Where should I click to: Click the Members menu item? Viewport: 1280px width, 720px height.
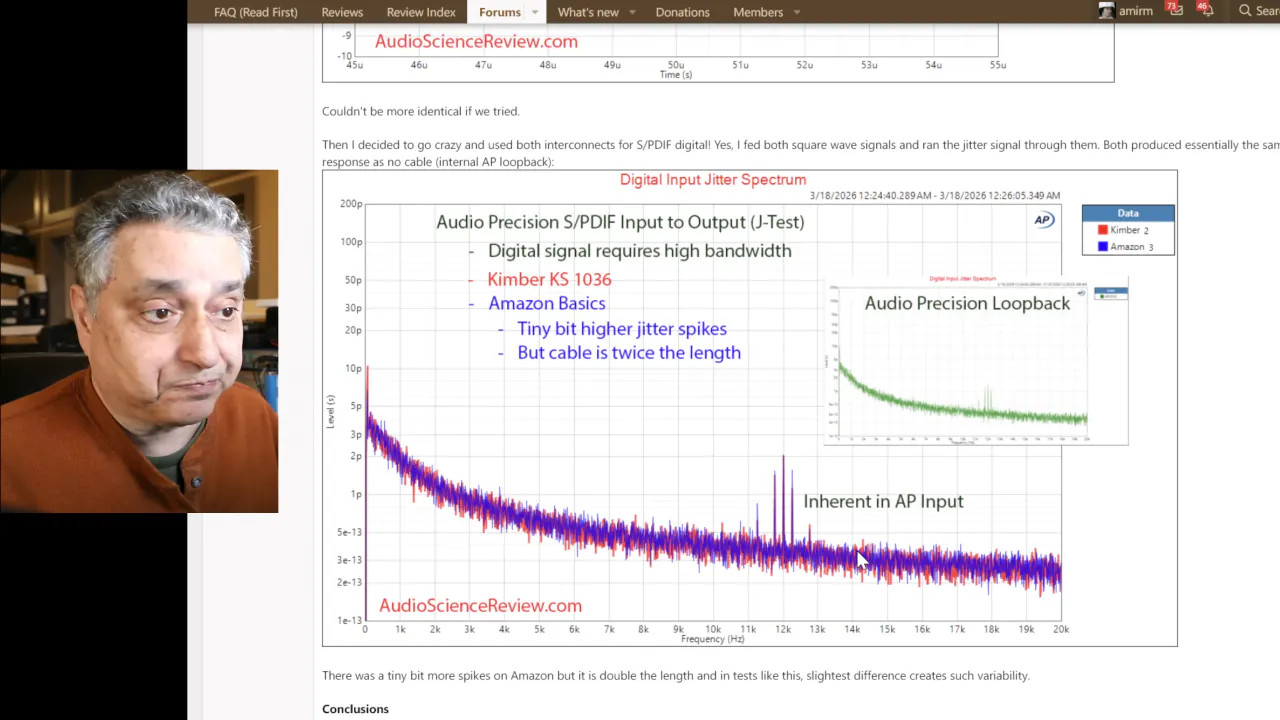758,12
